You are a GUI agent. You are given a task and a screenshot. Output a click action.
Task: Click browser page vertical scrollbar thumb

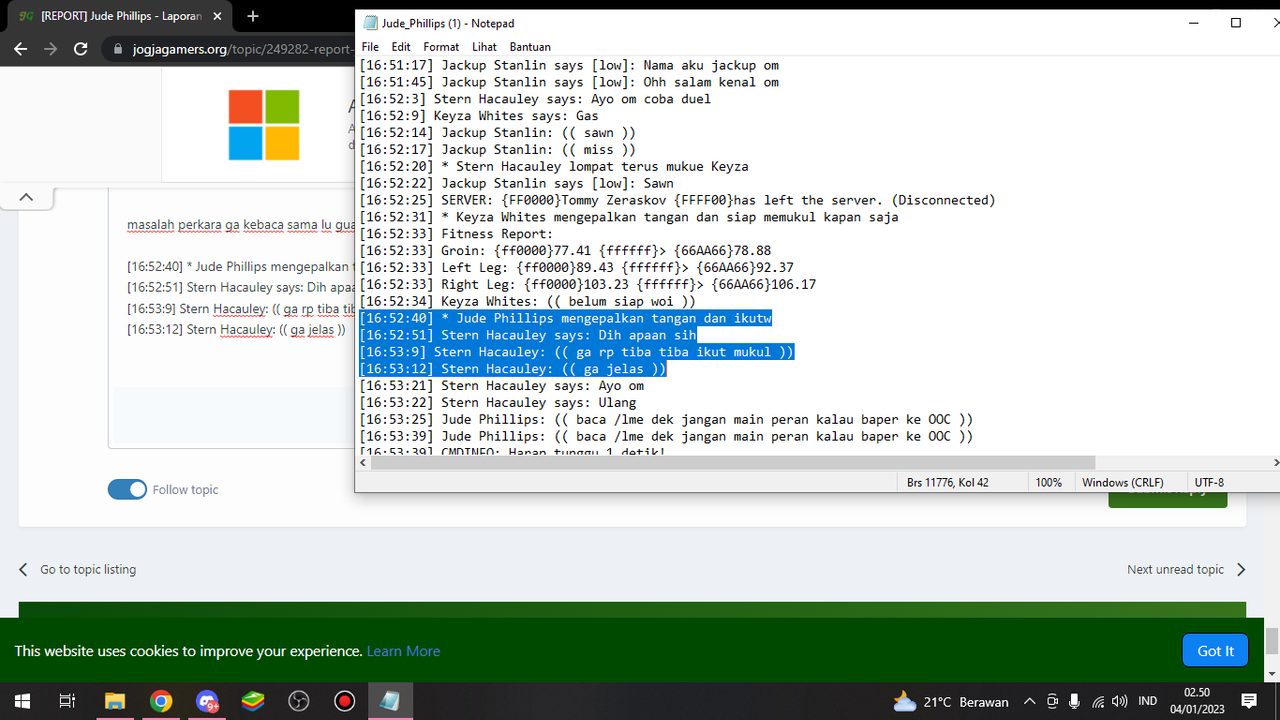(x=1272, y=641)
